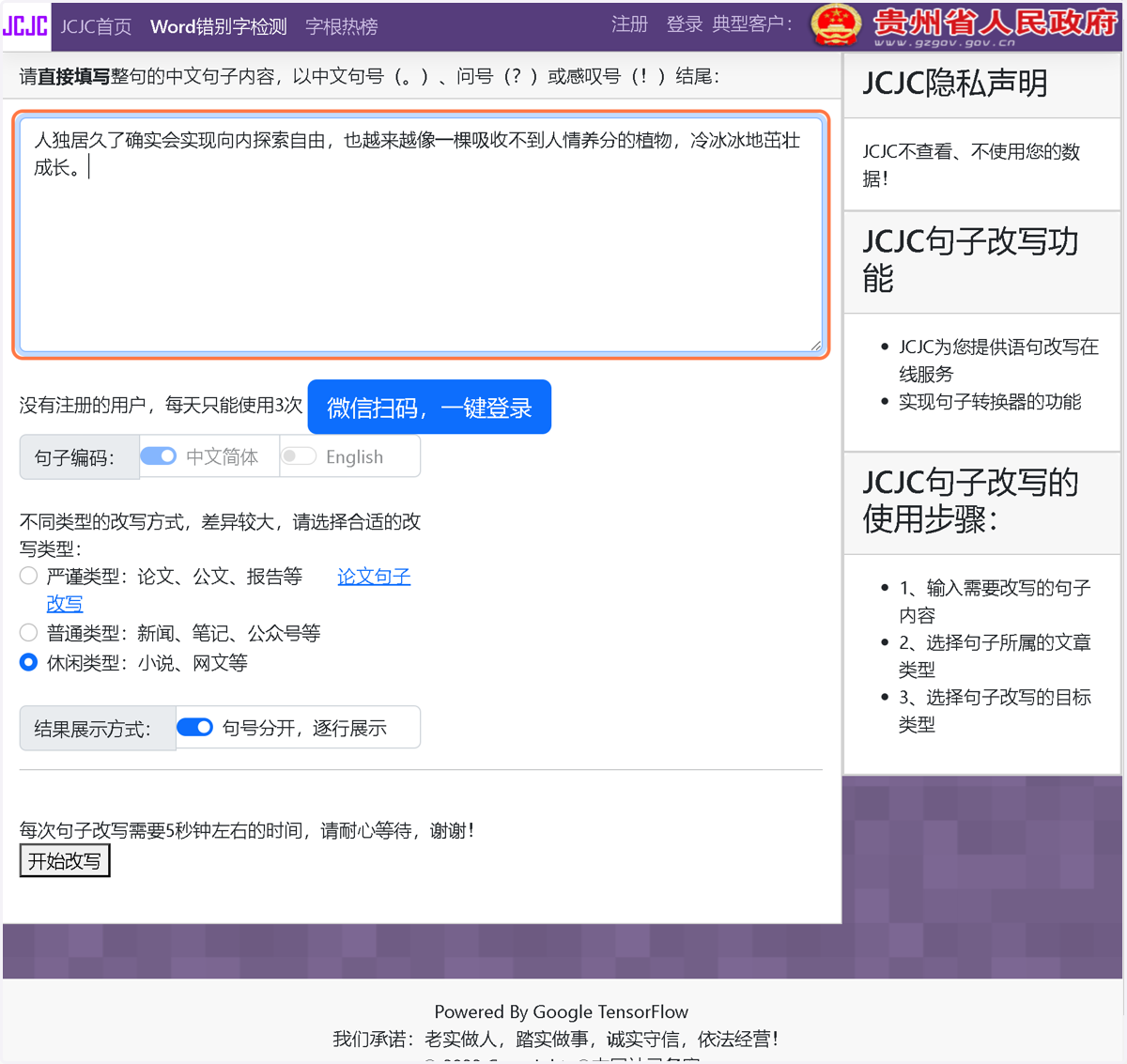Click the 我们承诺：老实做人 footer line
The height and width of the screenshot is (1064, 1127).
tap(556, 1039)
